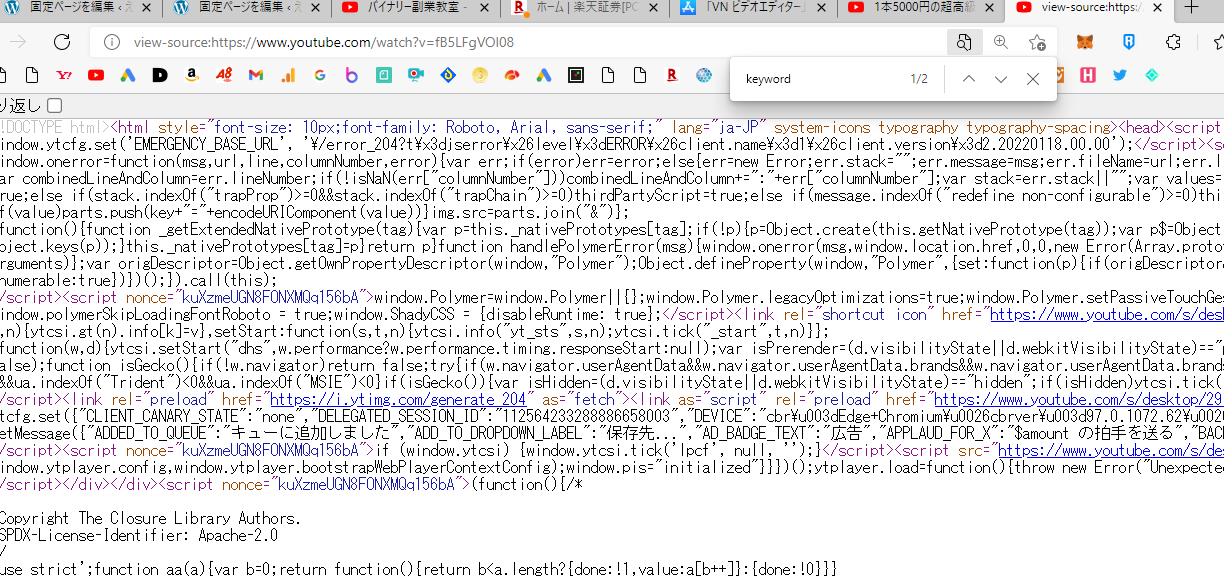The width and height of the screenshot is (1224, 577).
Task: Click the find input with keyword text
Action: 820,79
